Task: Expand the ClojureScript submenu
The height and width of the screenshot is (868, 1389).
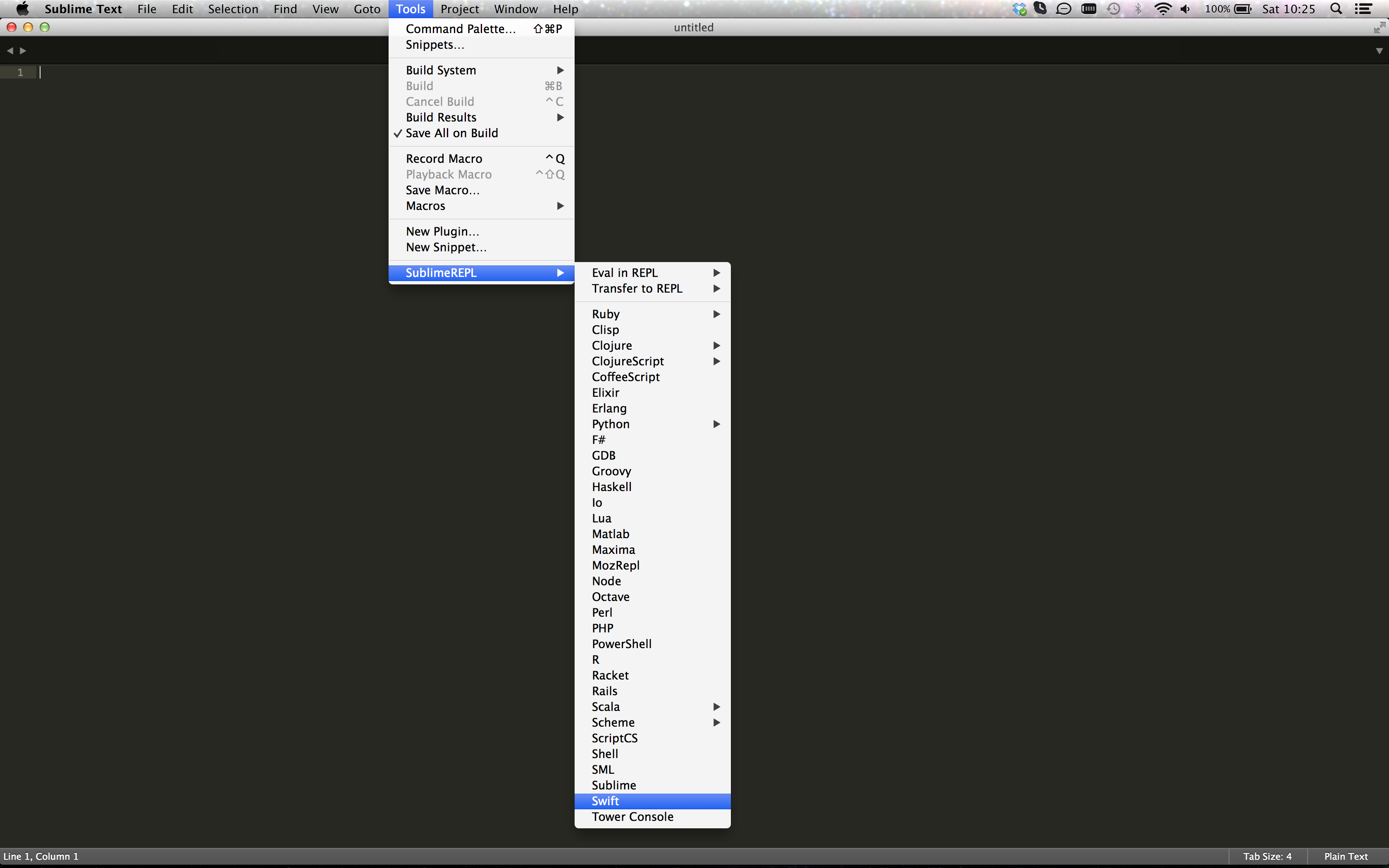Action: (652, 361)
